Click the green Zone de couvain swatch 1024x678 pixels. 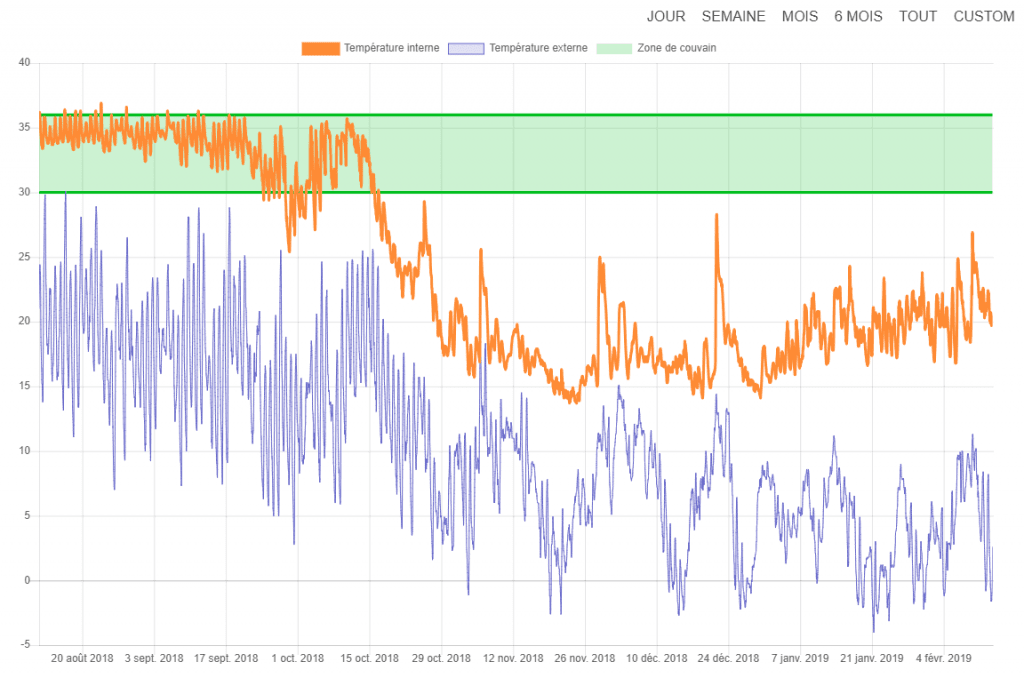[x=614, y=48]
